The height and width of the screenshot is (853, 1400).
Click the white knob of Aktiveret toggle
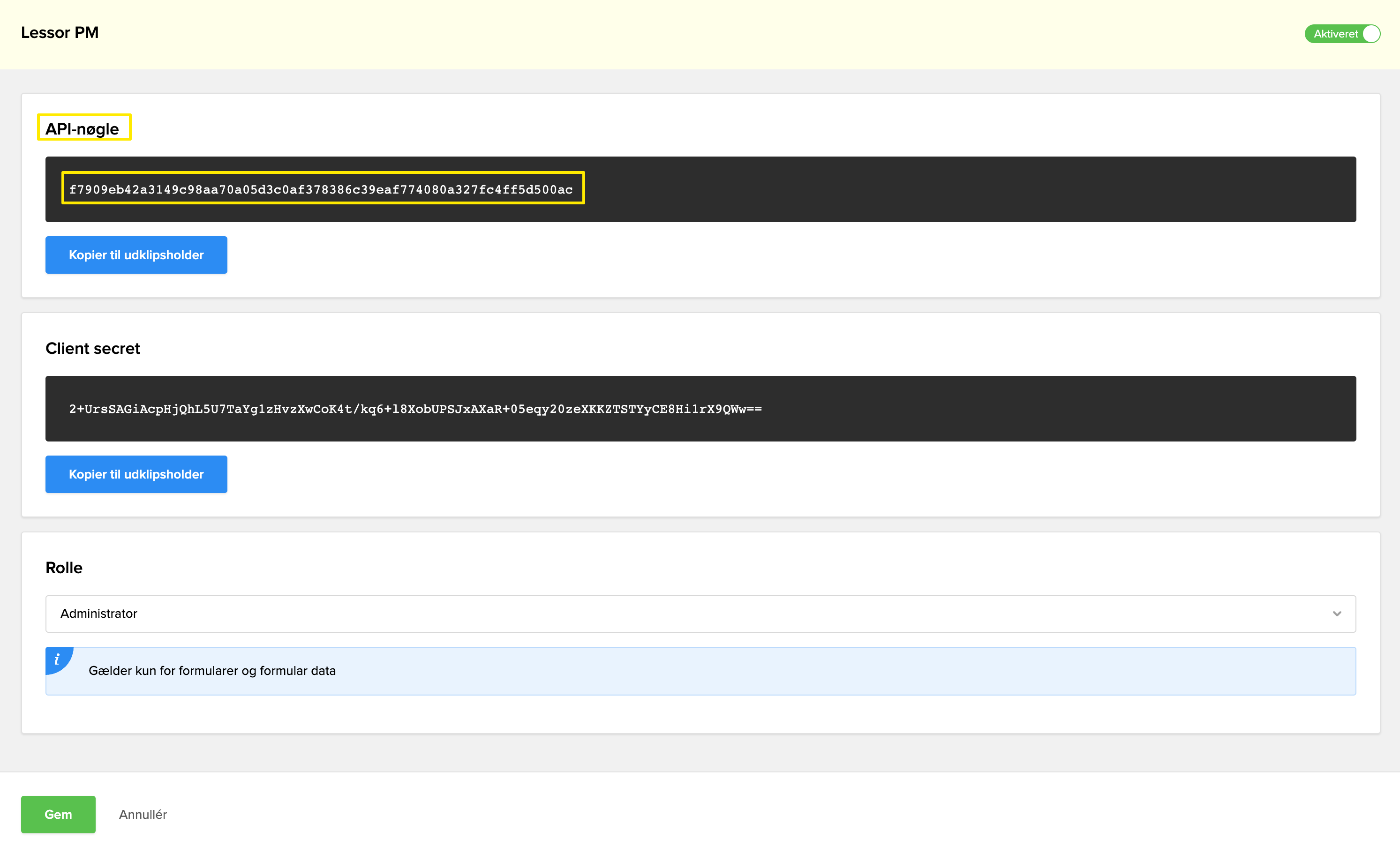(x=1371, y=33)
